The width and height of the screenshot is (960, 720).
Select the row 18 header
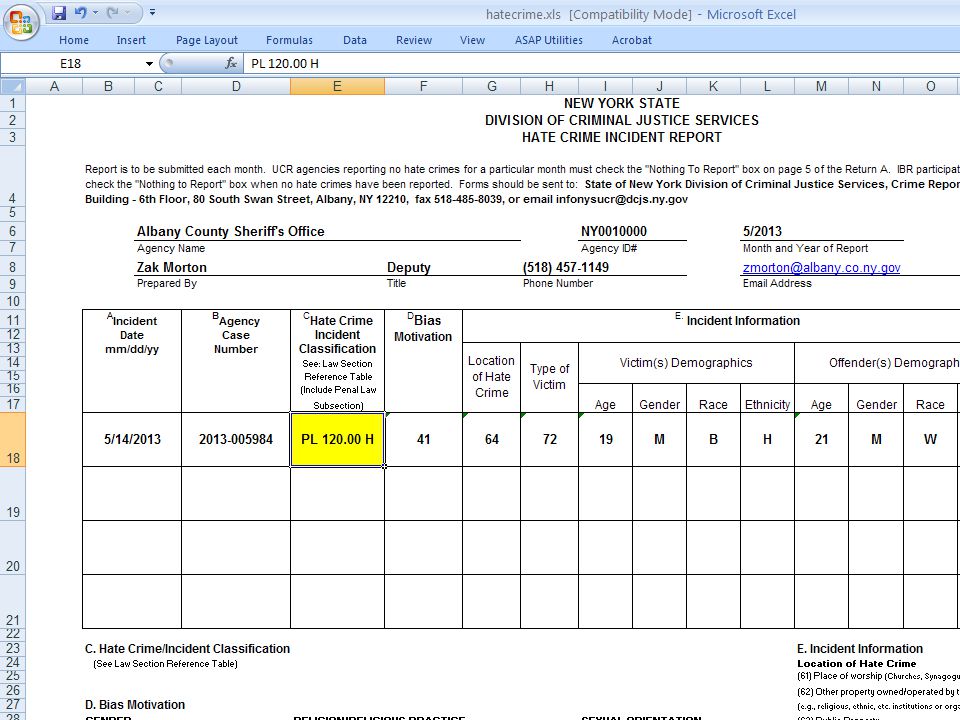(13, 440)
